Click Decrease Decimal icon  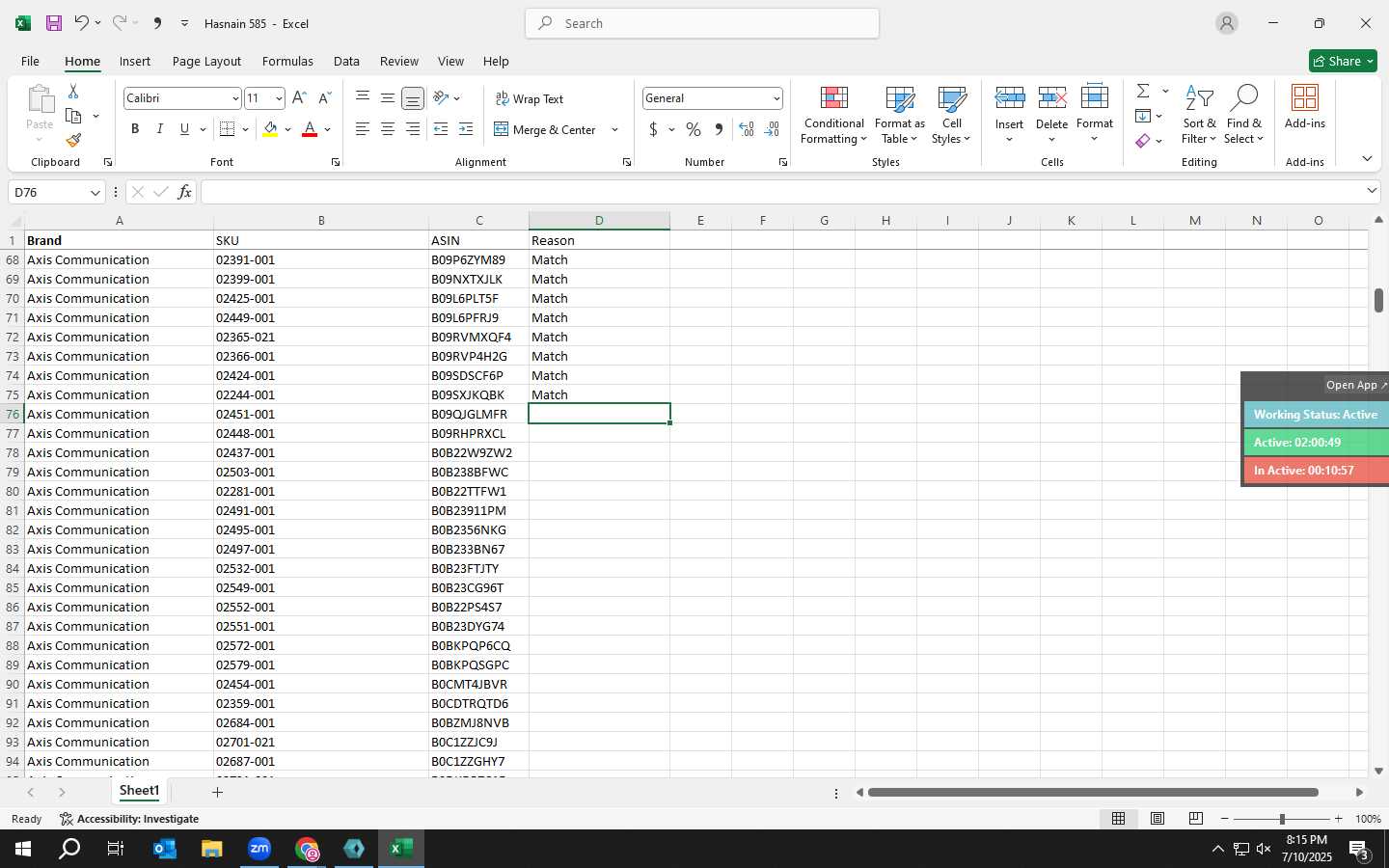click(x=772, y=129)
